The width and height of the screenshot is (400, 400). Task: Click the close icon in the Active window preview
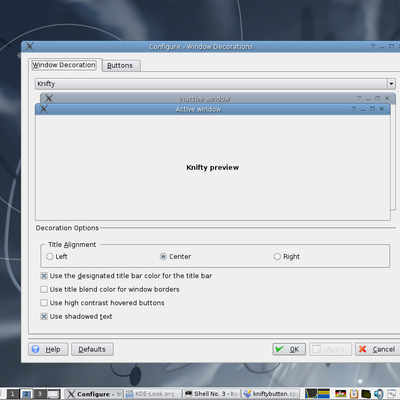(x=382, y=109)
